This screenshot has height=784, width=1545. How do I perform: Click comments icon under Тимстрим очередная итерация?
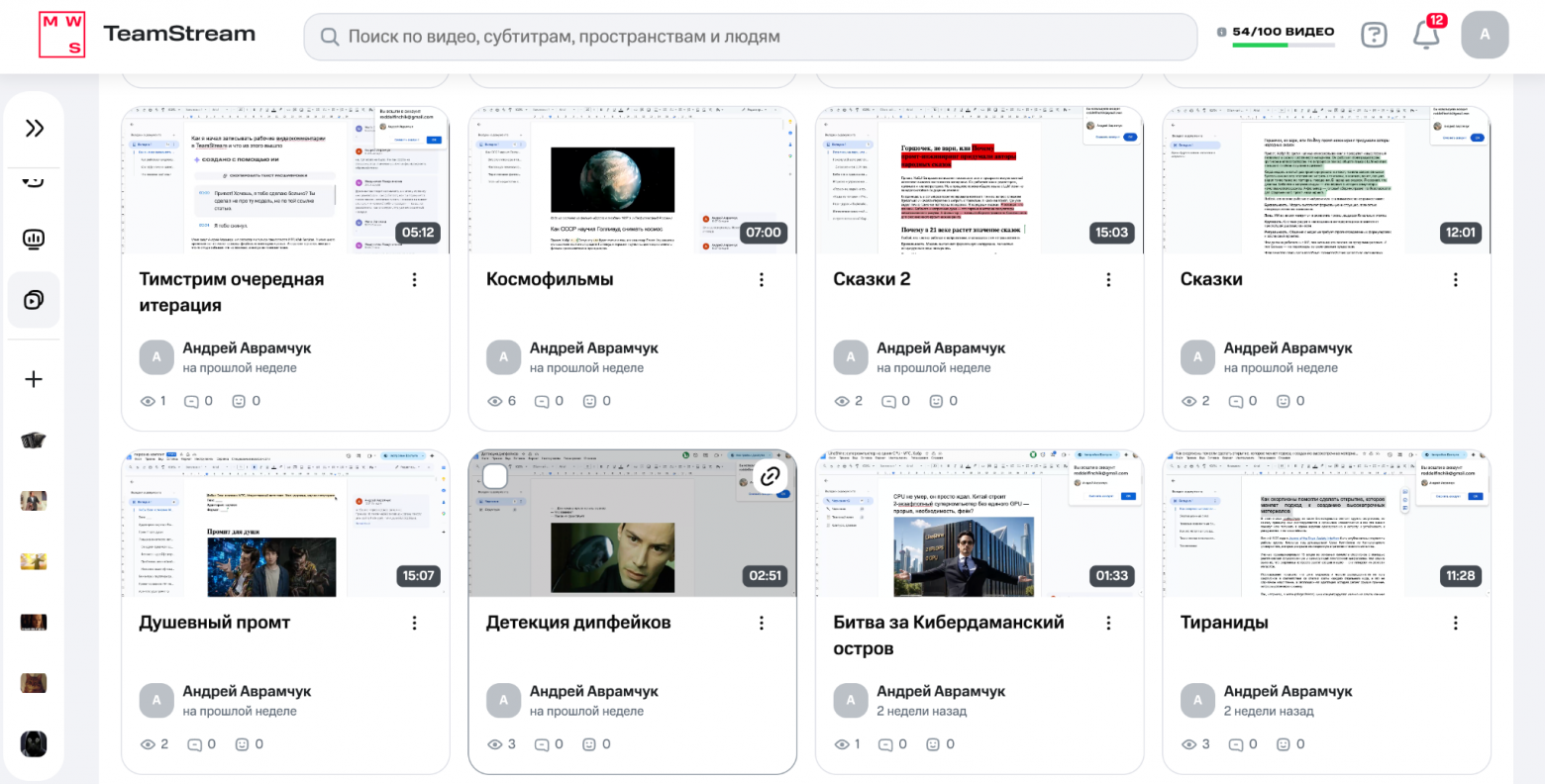(x=195, y=401)
